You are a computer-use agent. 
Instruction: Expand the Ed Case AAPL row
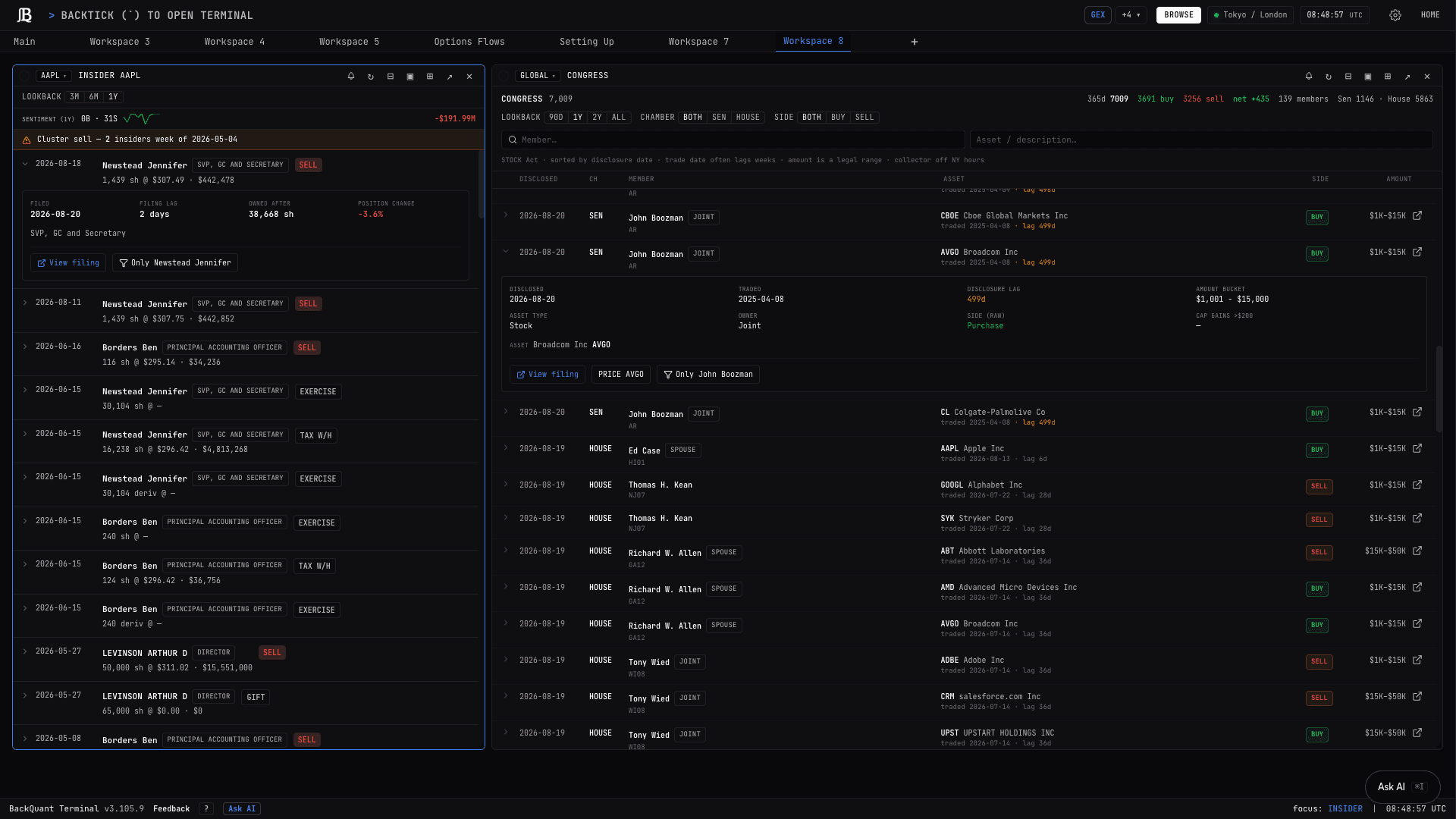(x=506, y=448)
